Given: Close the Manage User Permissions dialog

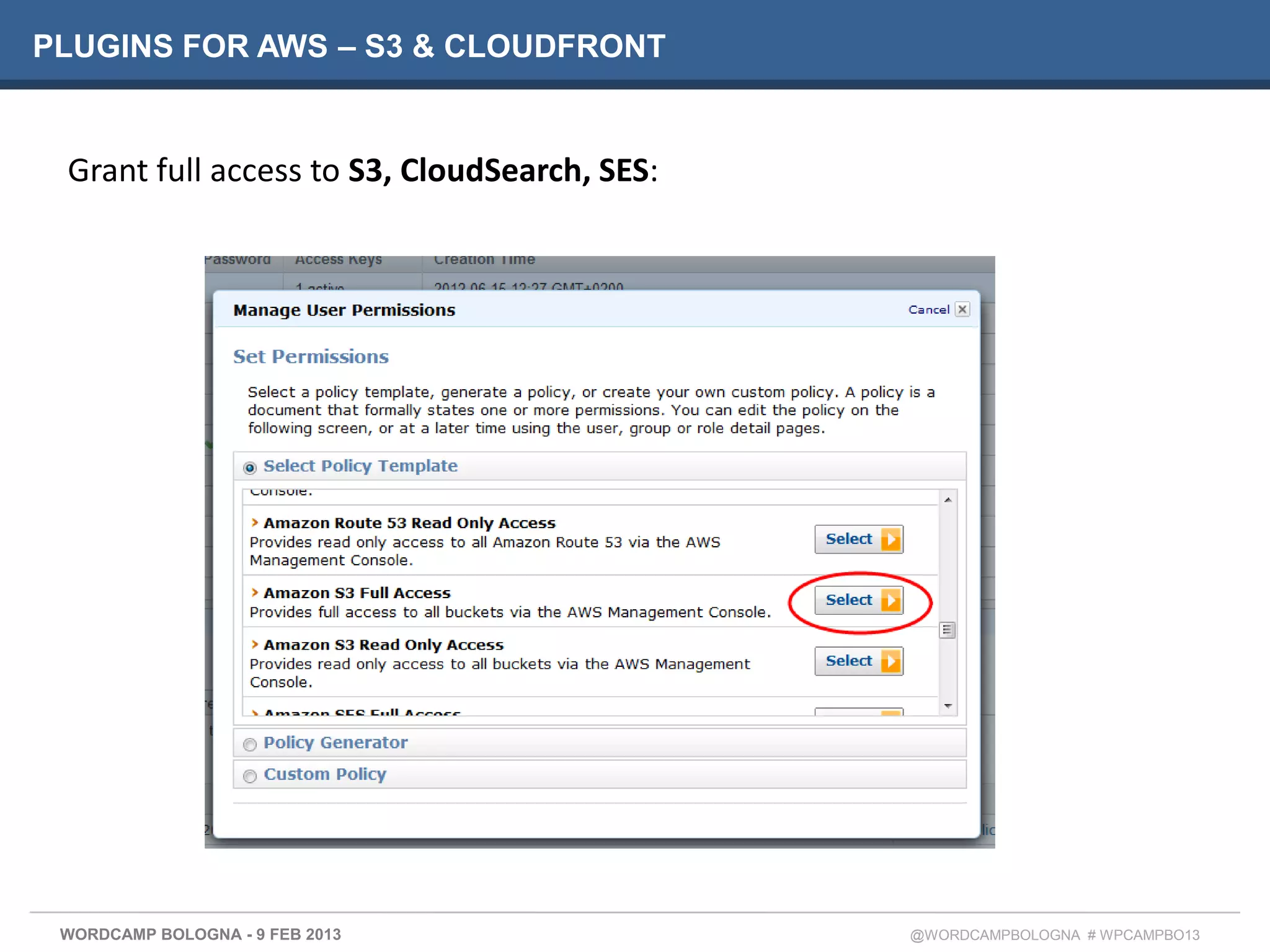Looking at the screenshot, I should [x=962, y=309].
